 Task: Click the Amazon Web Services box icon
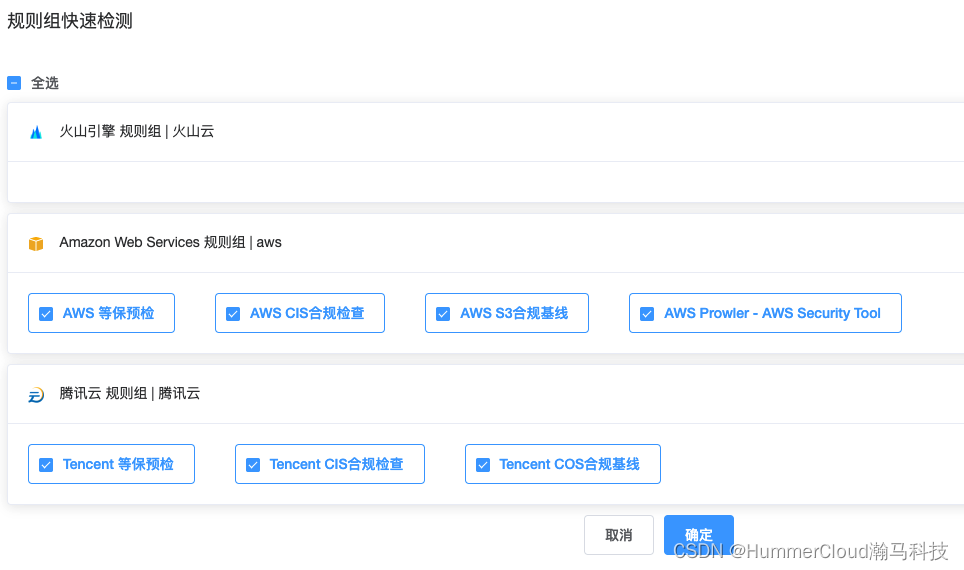36,243
